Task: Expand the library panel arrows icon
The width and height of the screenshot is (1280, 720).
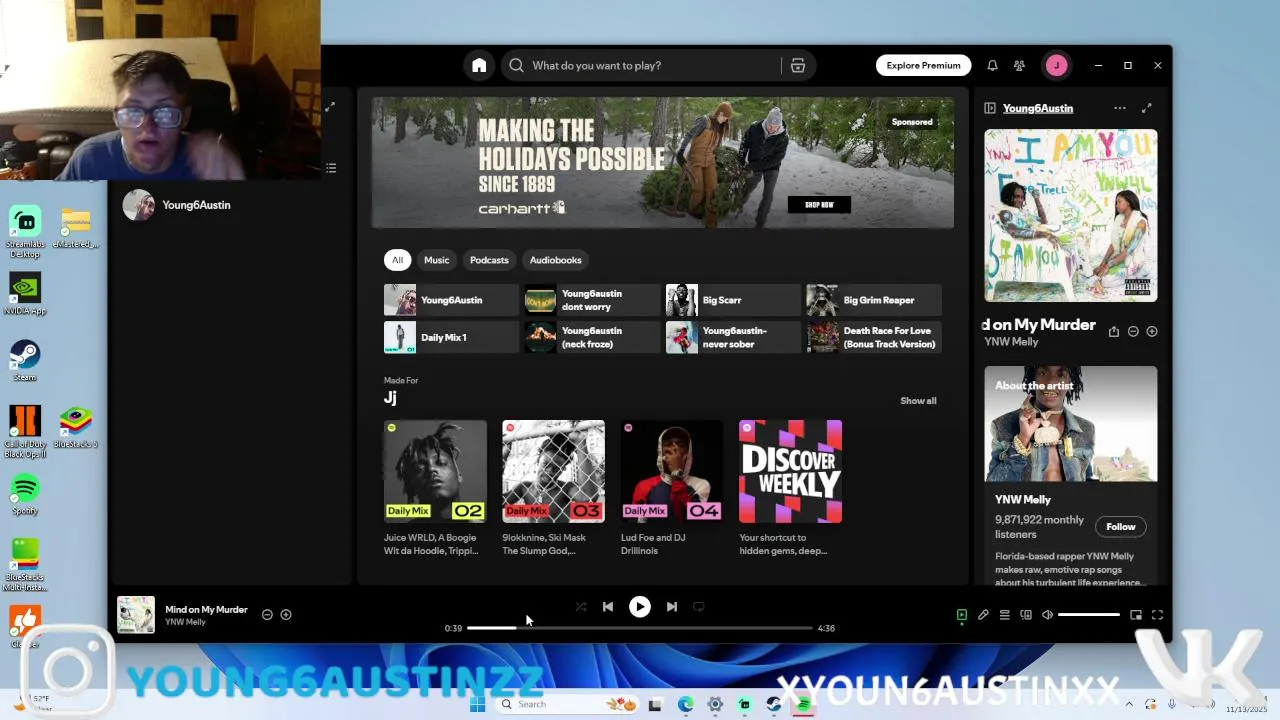Action: tap(330, 106)
